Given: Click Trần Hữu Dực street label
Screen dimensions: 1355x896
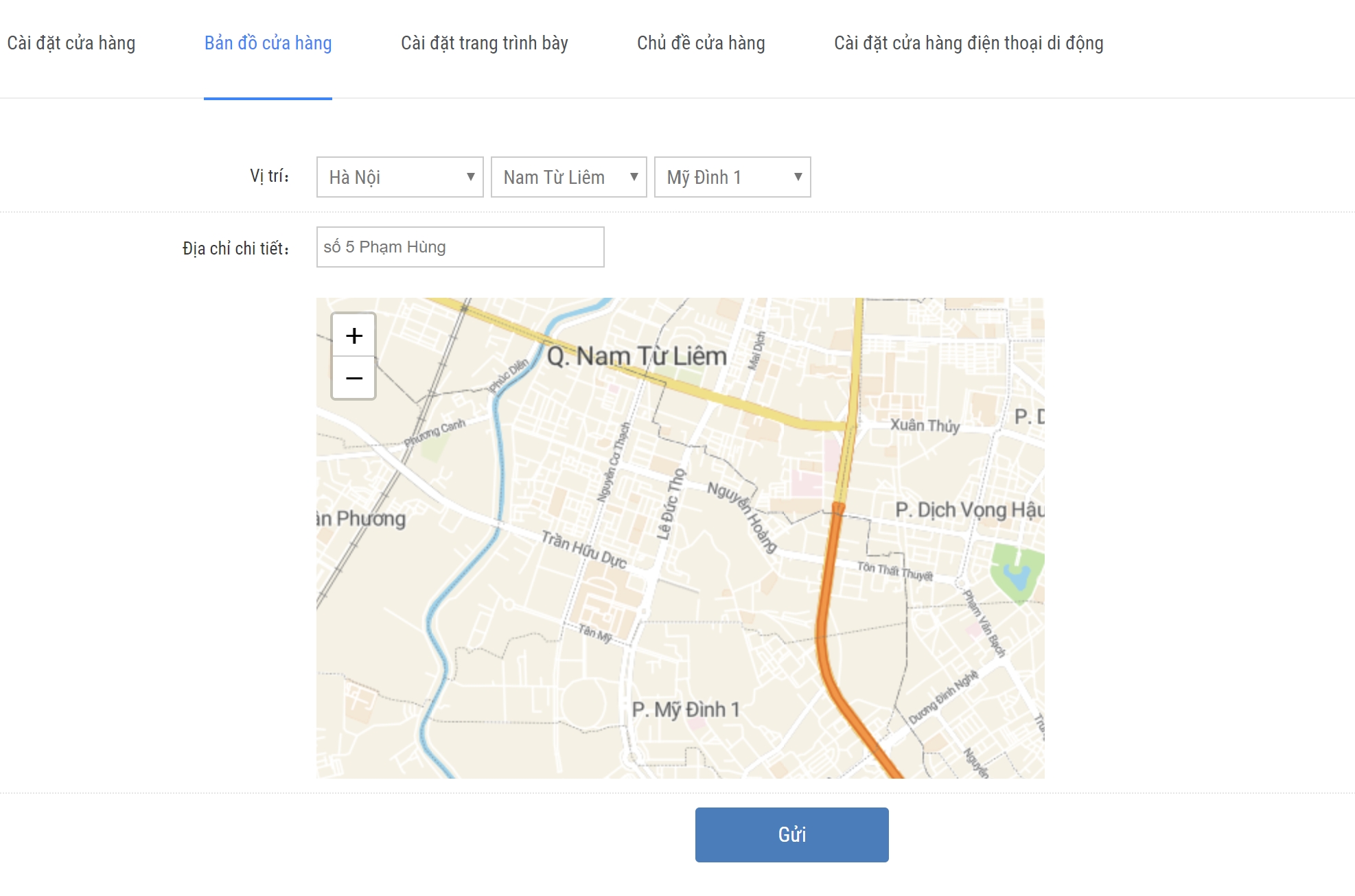Looking at the screenshot, I should click(x=583, y=550).
